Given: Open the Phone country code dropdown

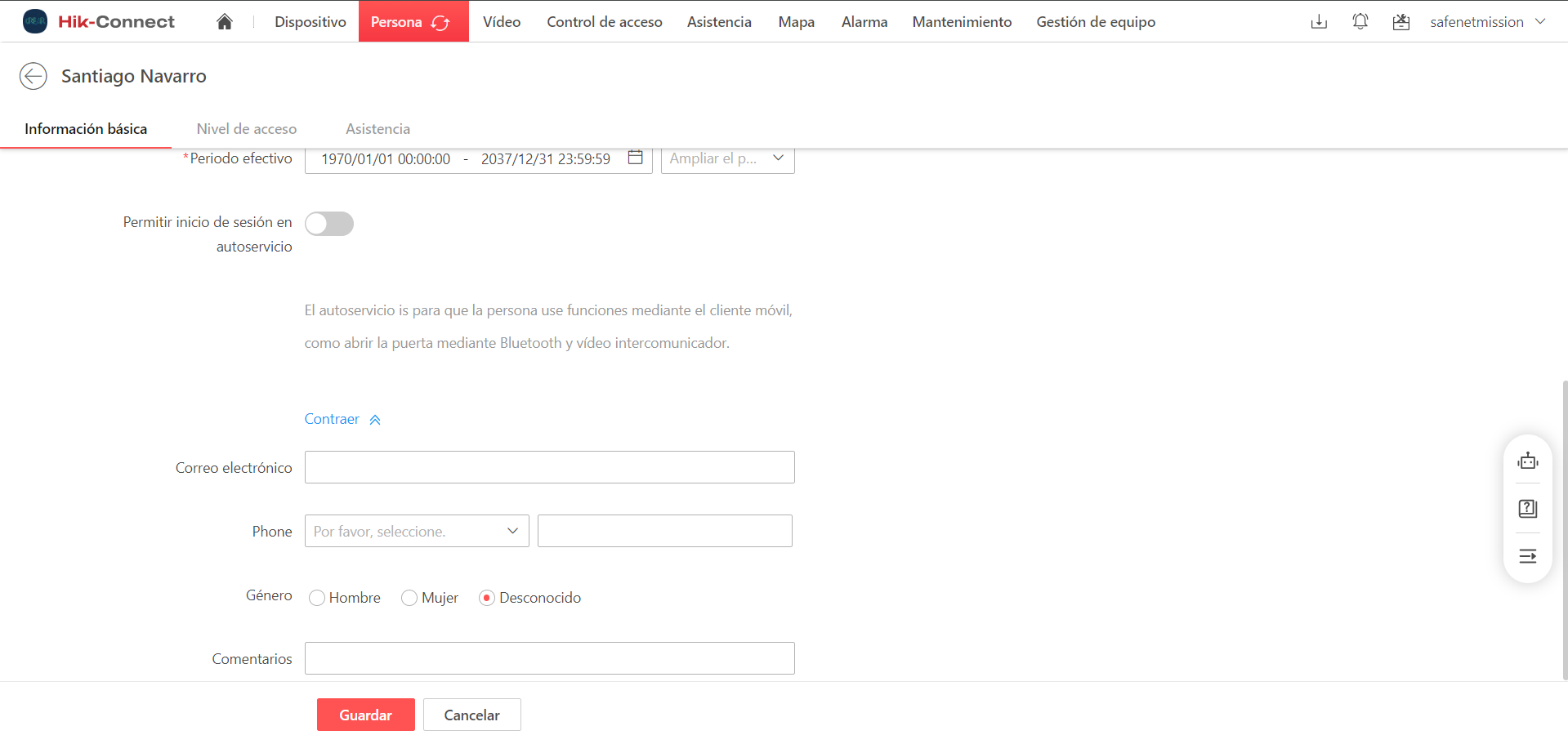Looking at the screenshot, I should pos(417,532).
